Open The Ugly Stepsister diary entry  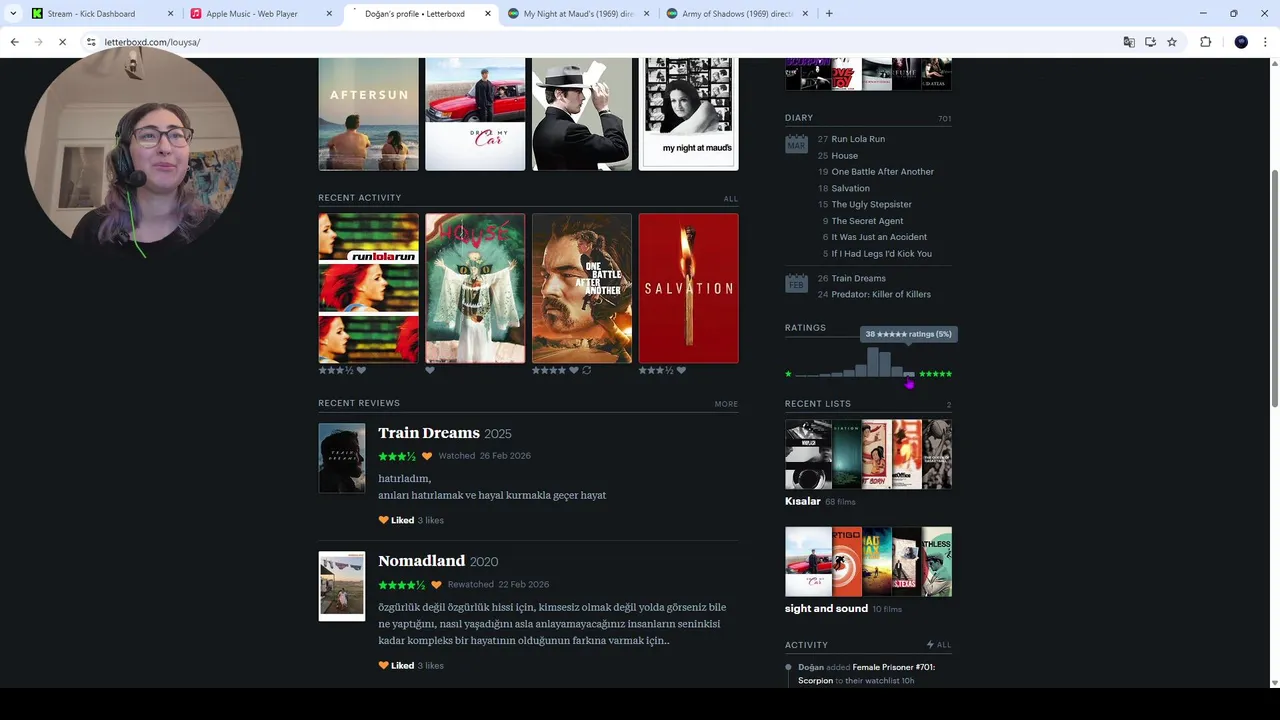[872, 204]
